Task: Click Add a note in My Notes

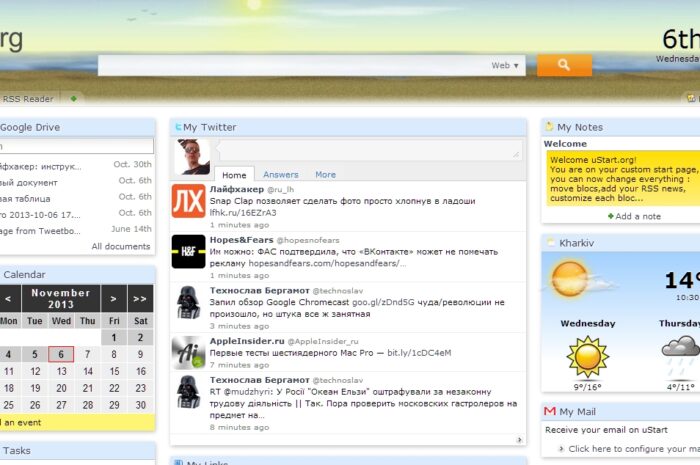Action: (x=637, y=216)
